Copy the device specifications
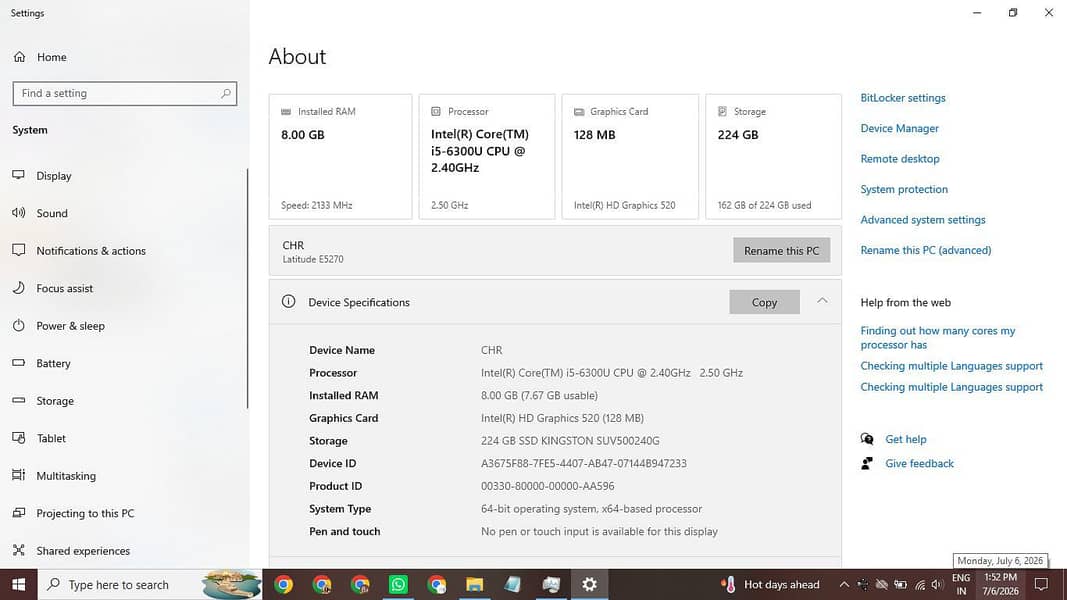1067x600 pixels. point(764,302)
